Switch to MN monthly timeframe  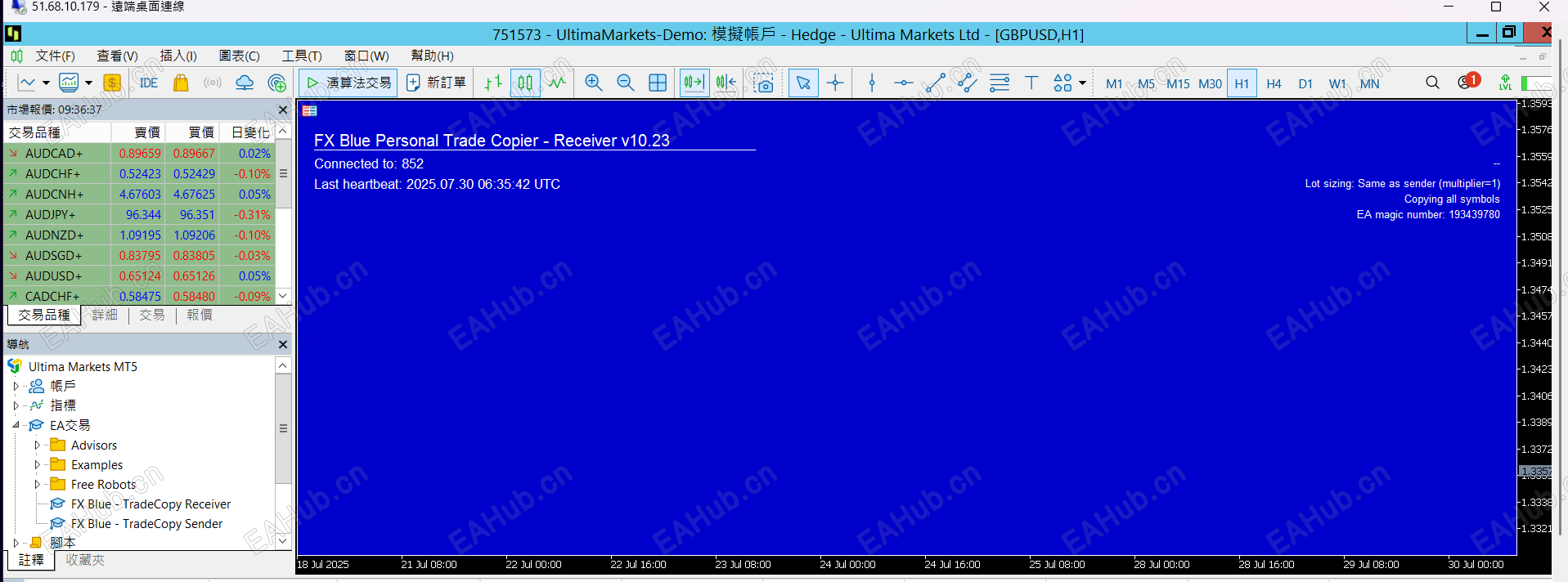pos(1369,83)
